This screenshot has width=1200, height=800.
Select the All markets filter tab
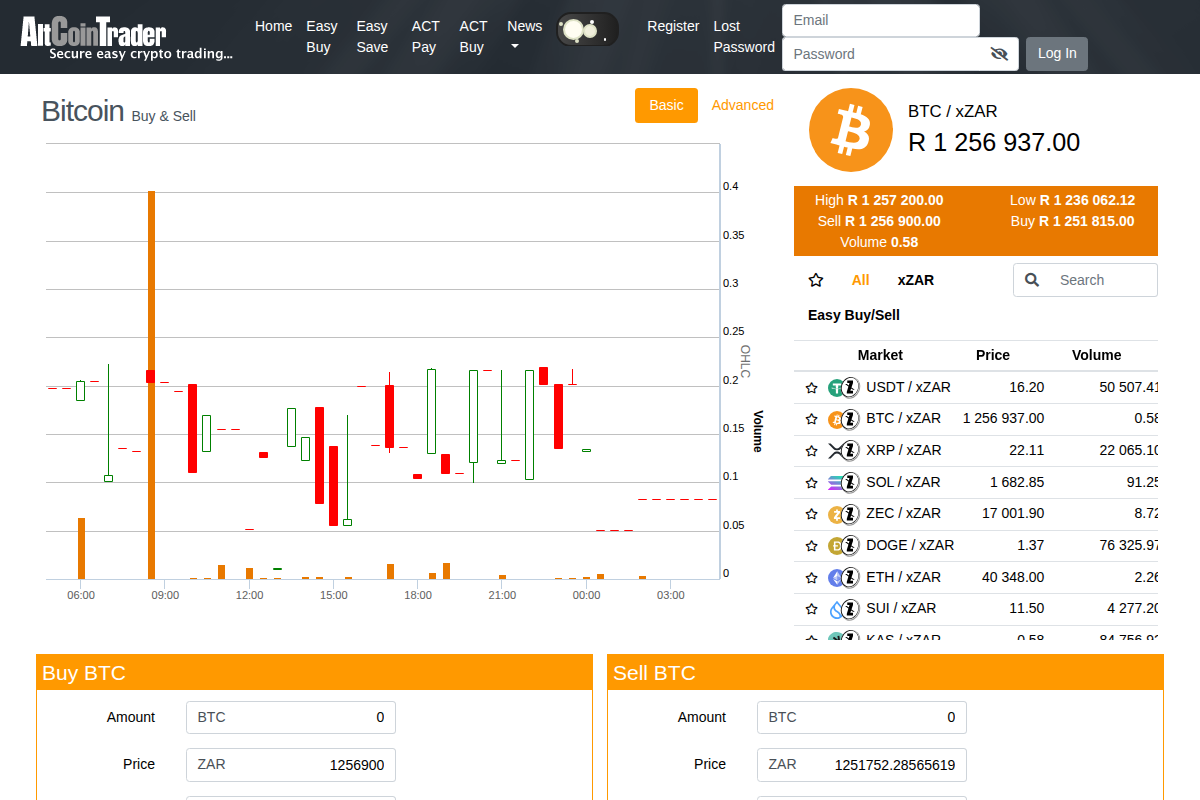tap(860, 280)
